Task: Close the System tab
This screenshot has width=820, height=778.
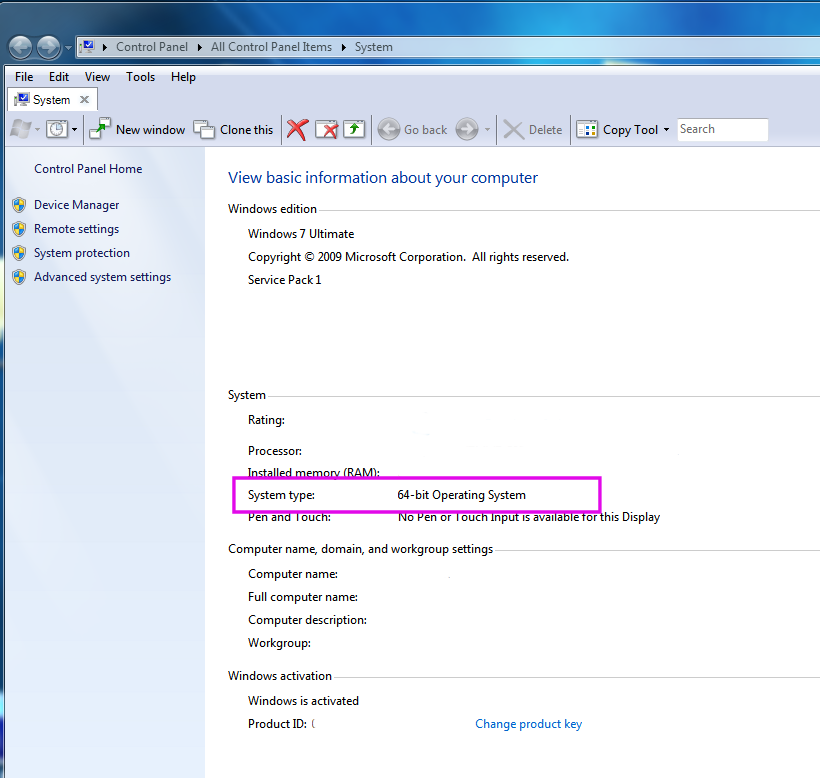Action: (84, 99)
